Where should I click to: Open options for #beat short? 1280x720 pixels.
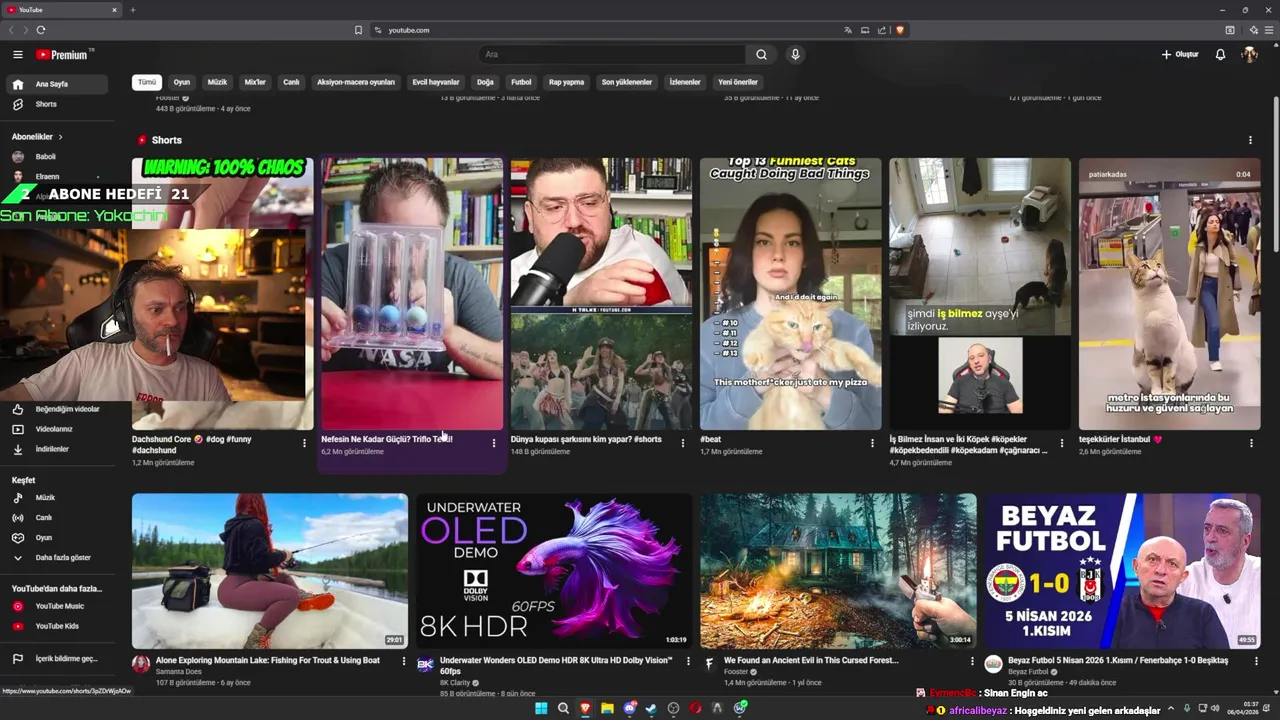click(x=872, y=443)
